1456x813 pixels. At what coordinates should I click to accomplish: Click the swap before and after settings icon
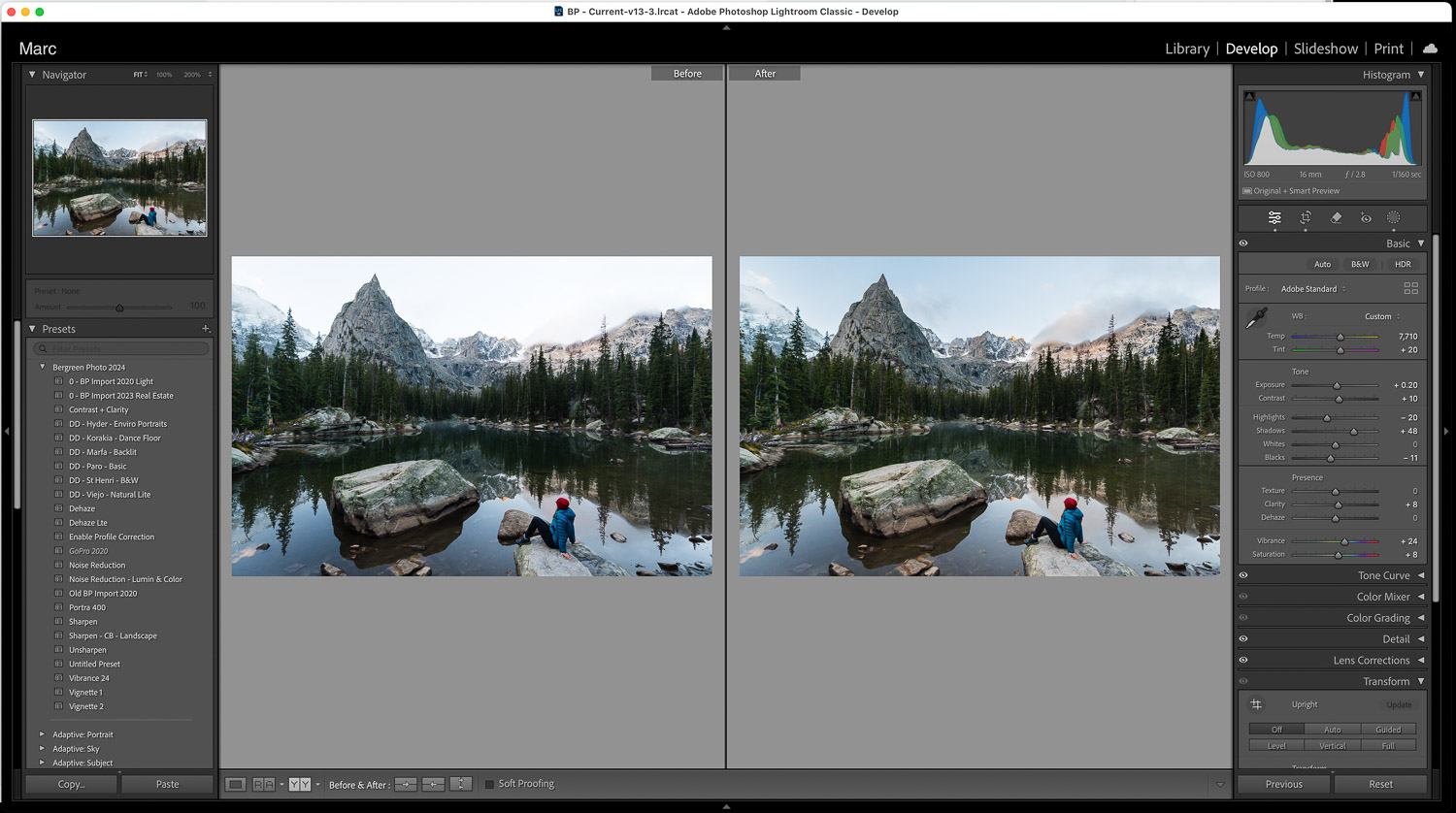(x=461, y=784)
